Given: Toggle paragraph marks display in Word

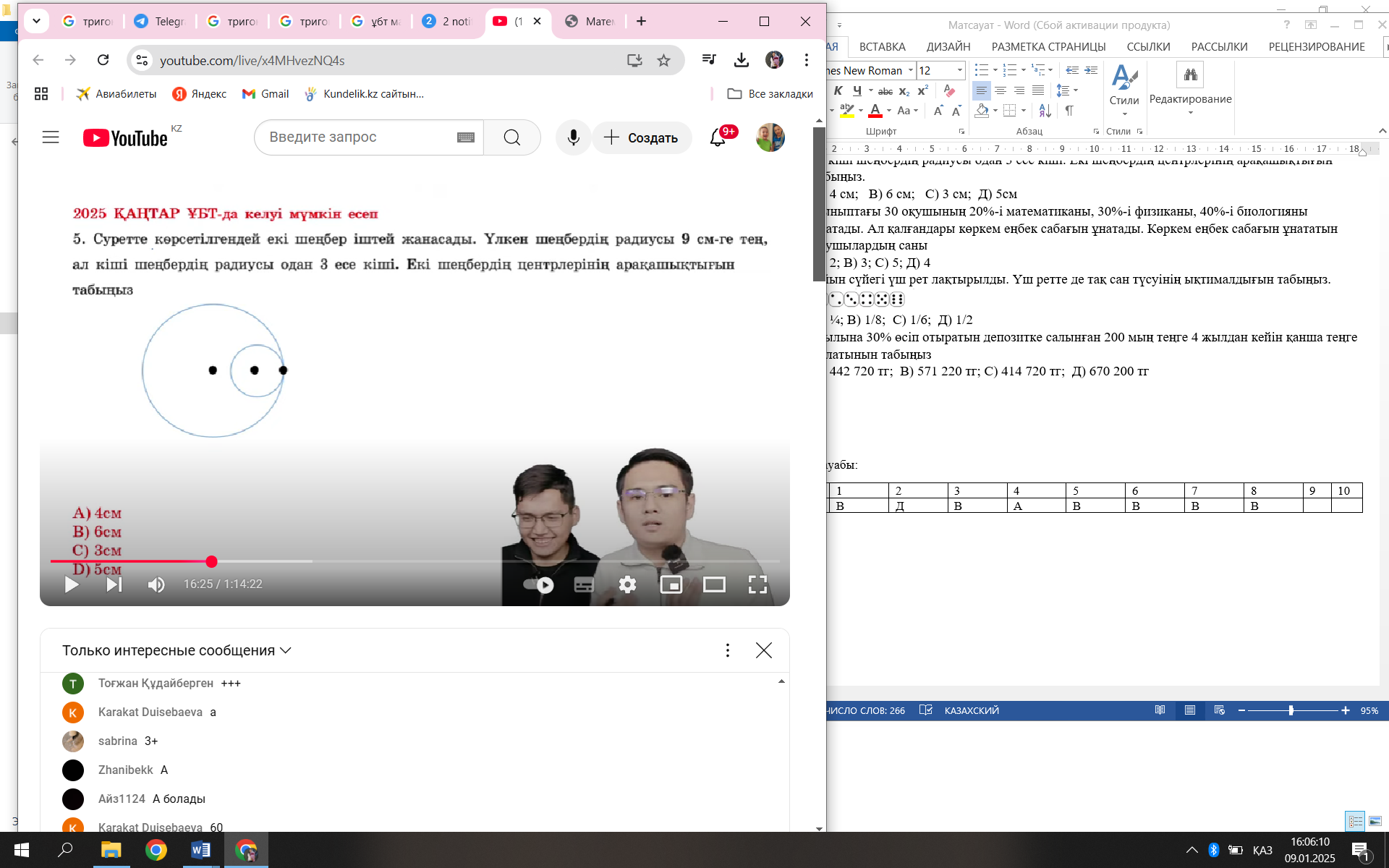Looking at the screenshot, I should [x=1069, y=111].
